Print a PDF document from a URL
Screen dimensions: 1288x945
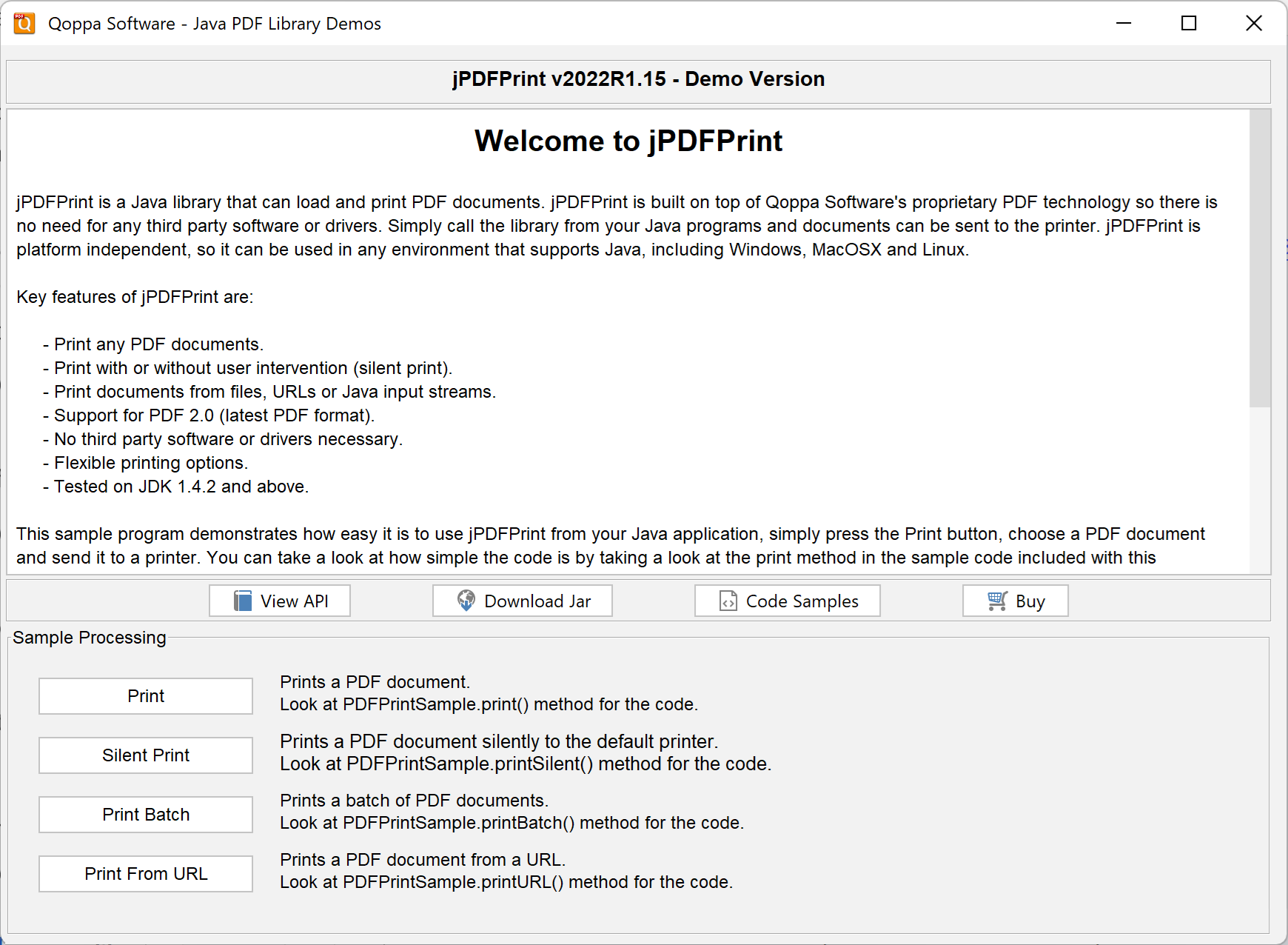click(x=145, y=873)
